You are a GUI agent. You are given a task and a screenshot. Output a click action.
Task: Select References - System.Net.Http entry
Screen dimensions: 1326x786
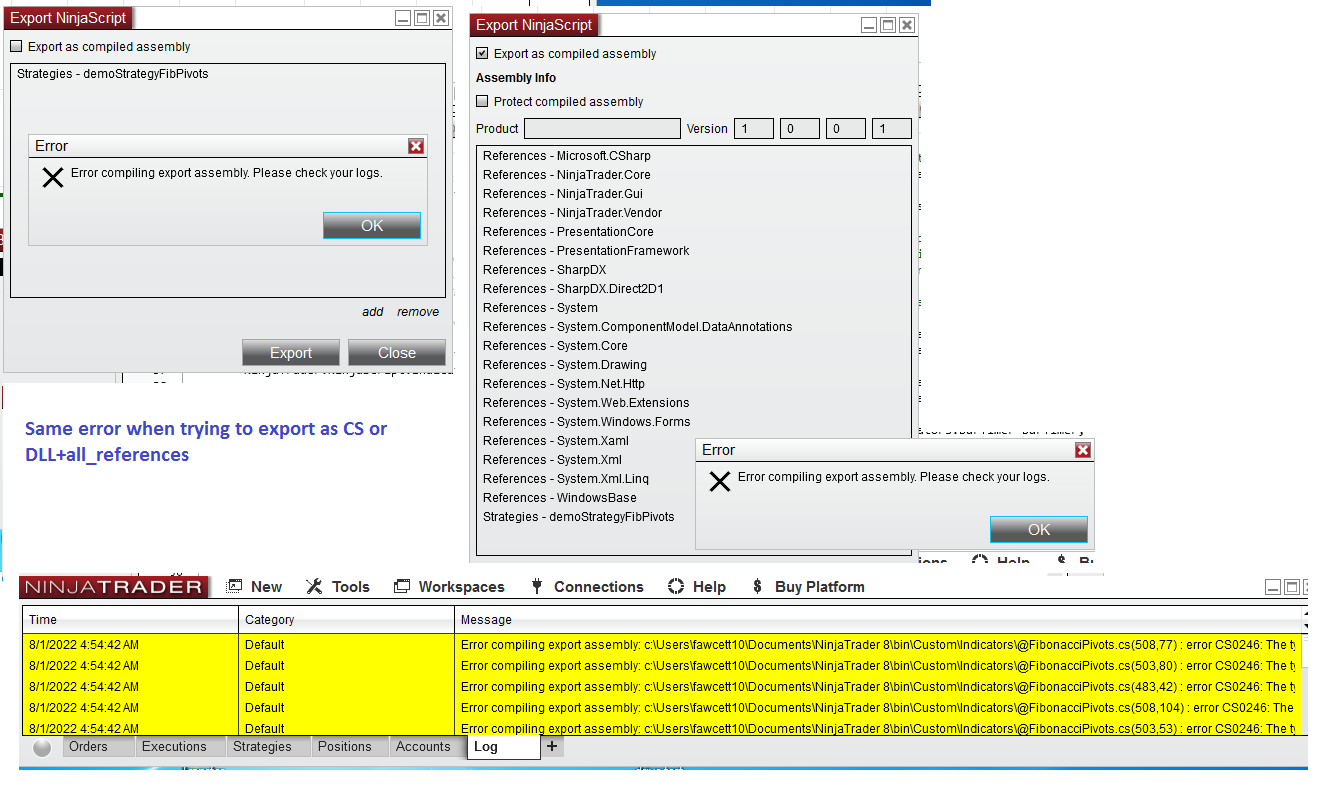[564, 384]
